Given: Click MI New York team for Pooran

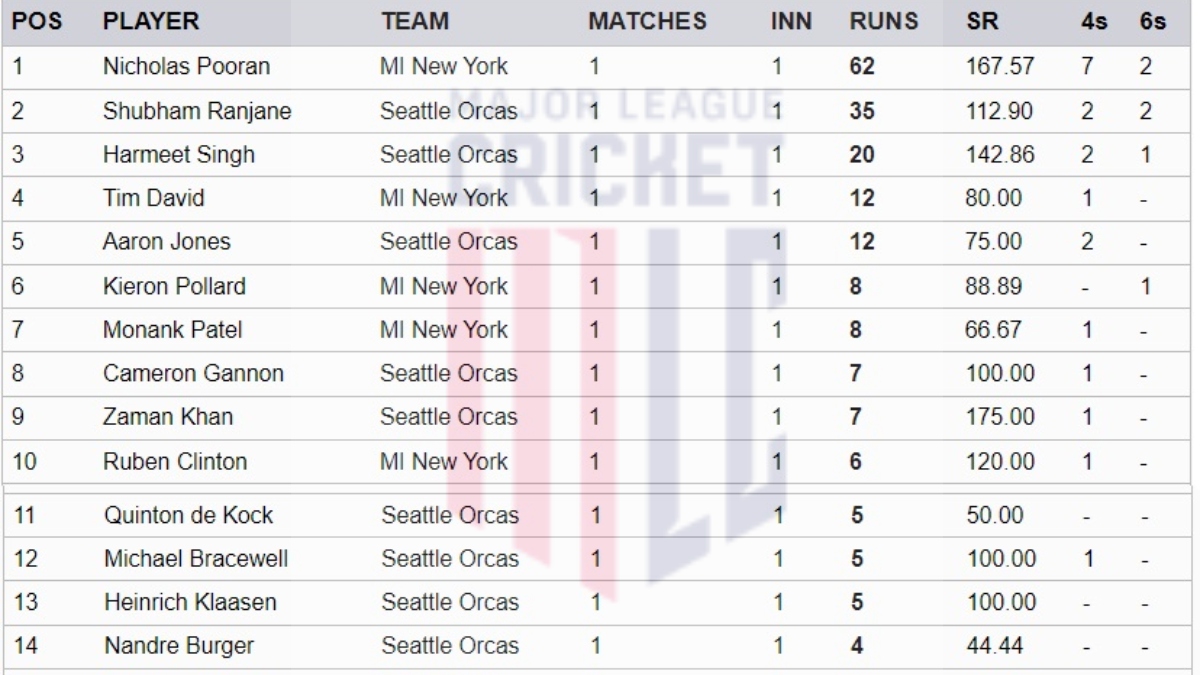Looking at the screenshot, I should pyautogui.click(x=443, y=67).
